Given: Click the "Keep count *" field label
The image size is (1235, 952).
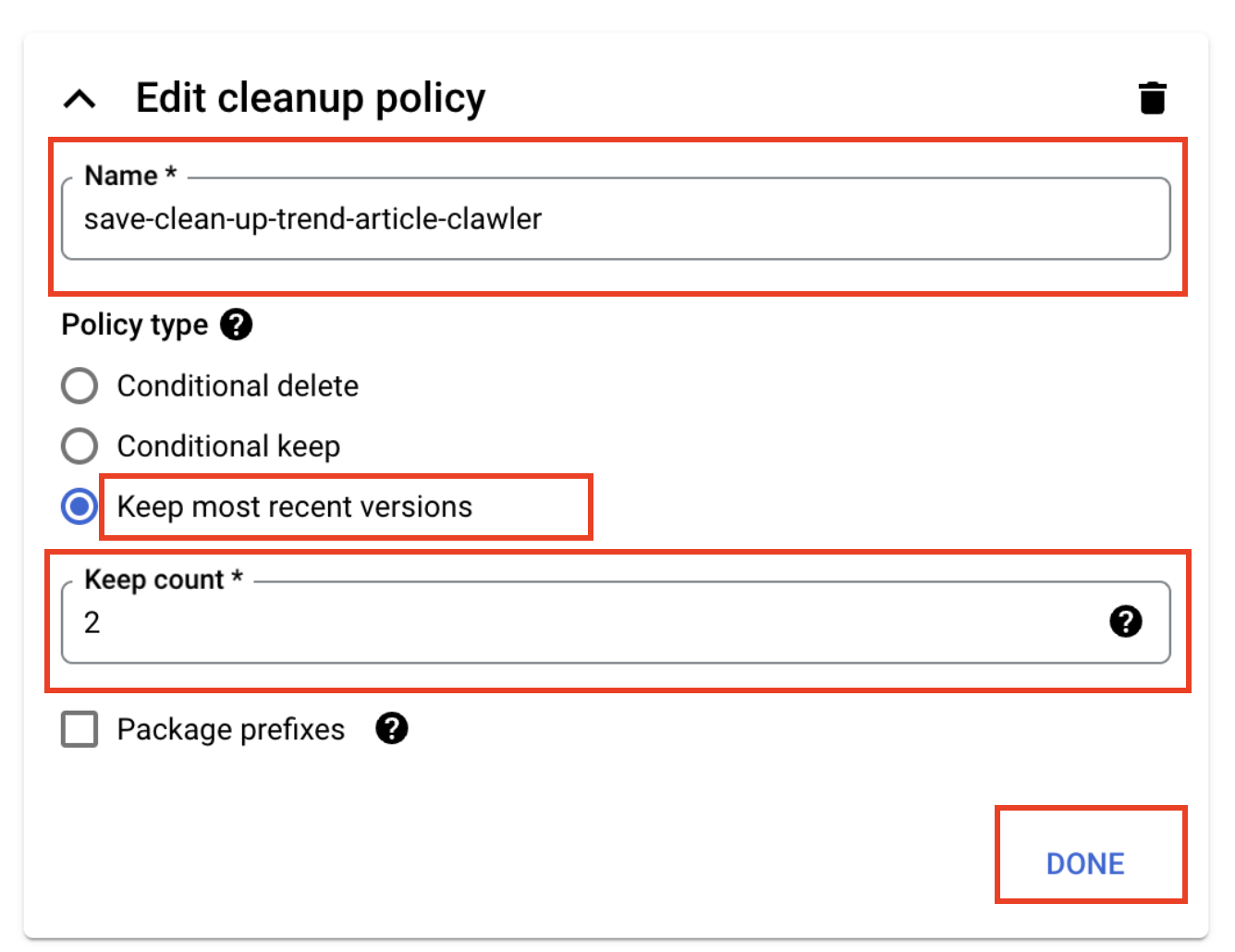Looking at the screenshot, I should click(x=163, y=580).
